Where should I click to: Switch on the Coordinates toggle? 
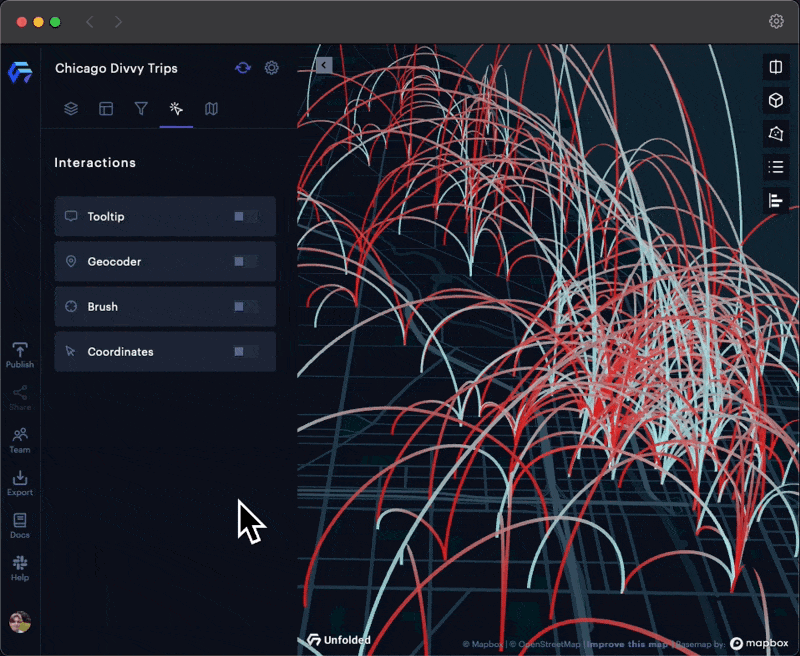245,351
